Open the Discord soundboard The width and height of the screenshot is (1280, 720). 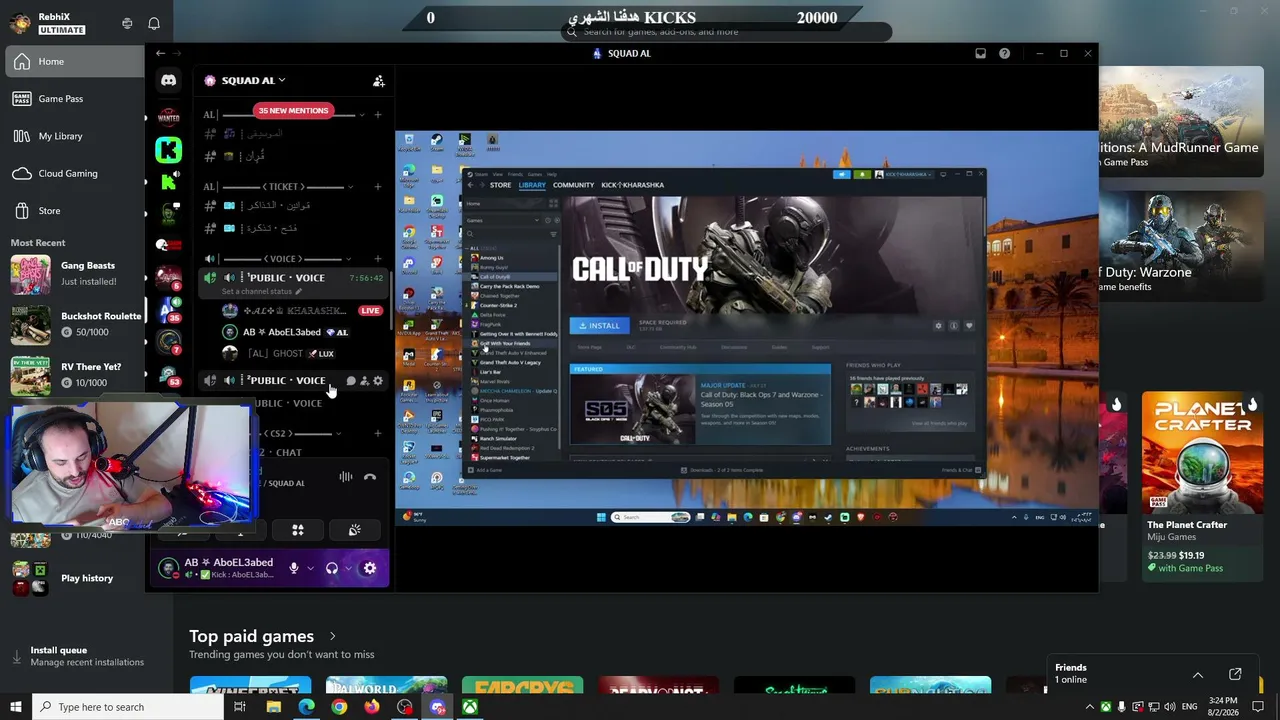[x=354, y=530]
